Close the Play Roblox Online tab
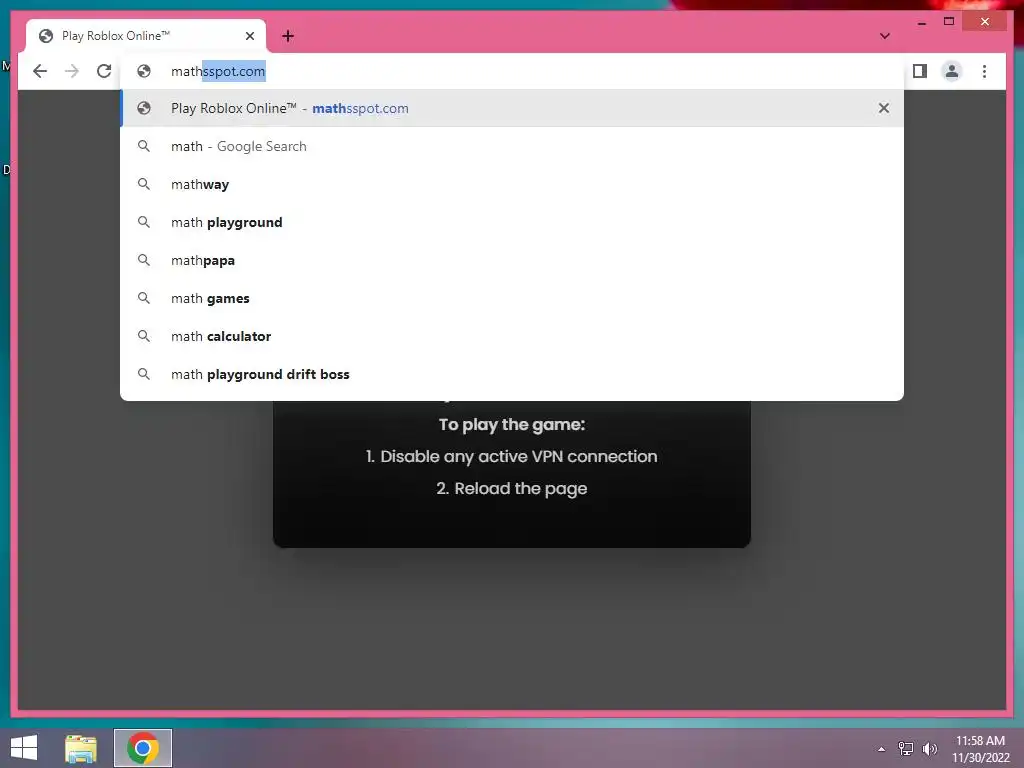1024x768 pixels. [x=249, y=36]
